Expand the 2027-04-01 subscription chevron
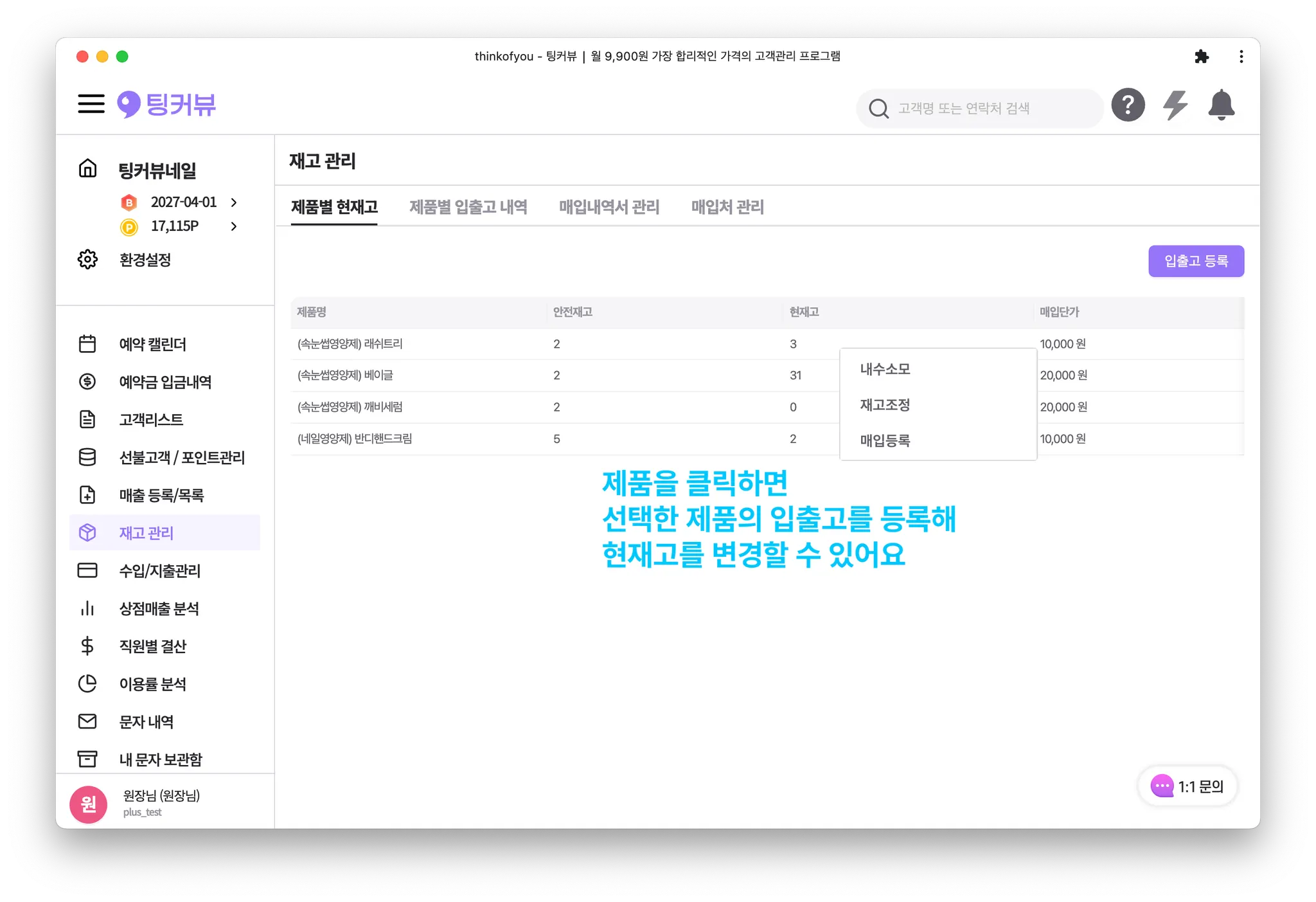Viewport: 1316px width, 902px height. (234, 203)
